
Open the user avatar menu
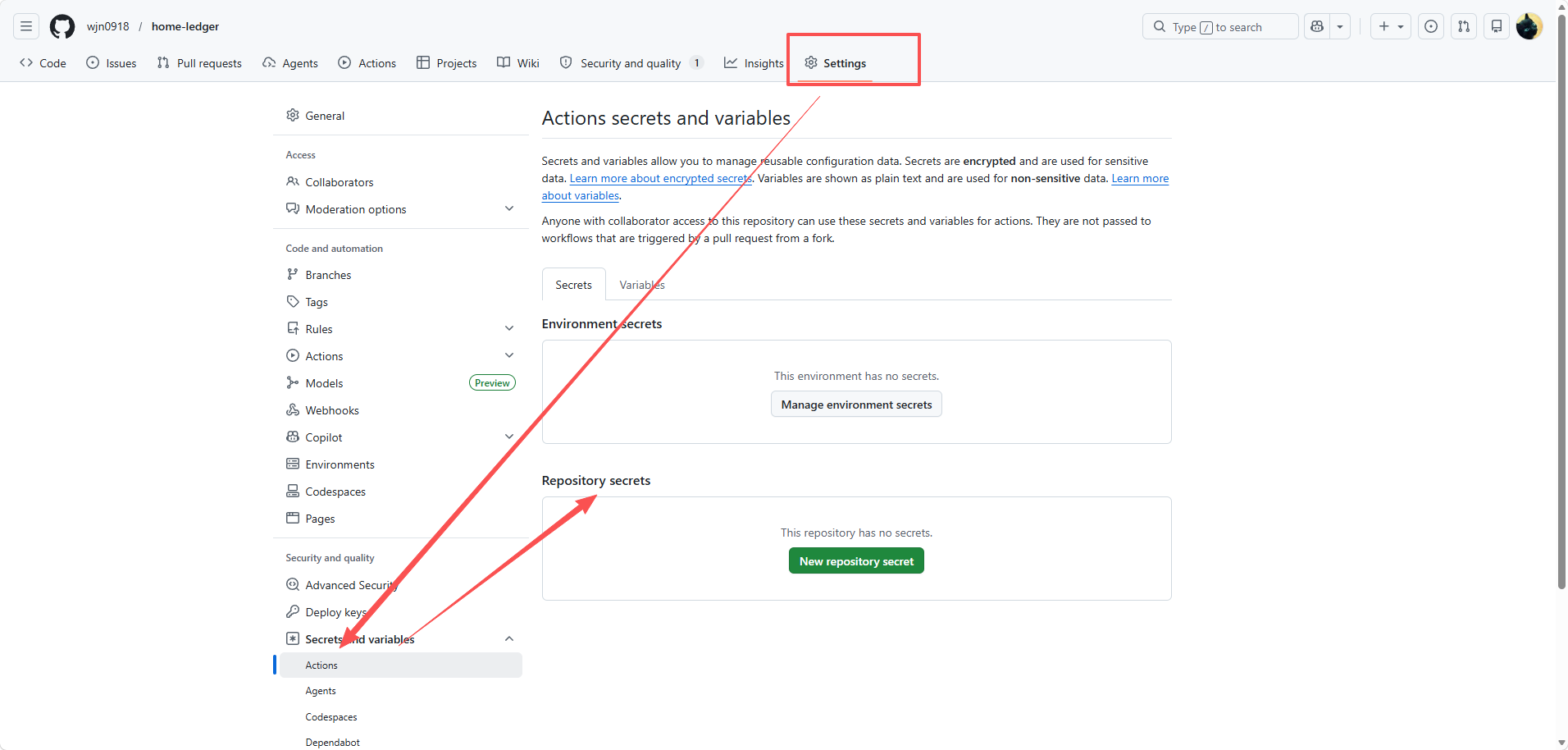point(1529,26)
